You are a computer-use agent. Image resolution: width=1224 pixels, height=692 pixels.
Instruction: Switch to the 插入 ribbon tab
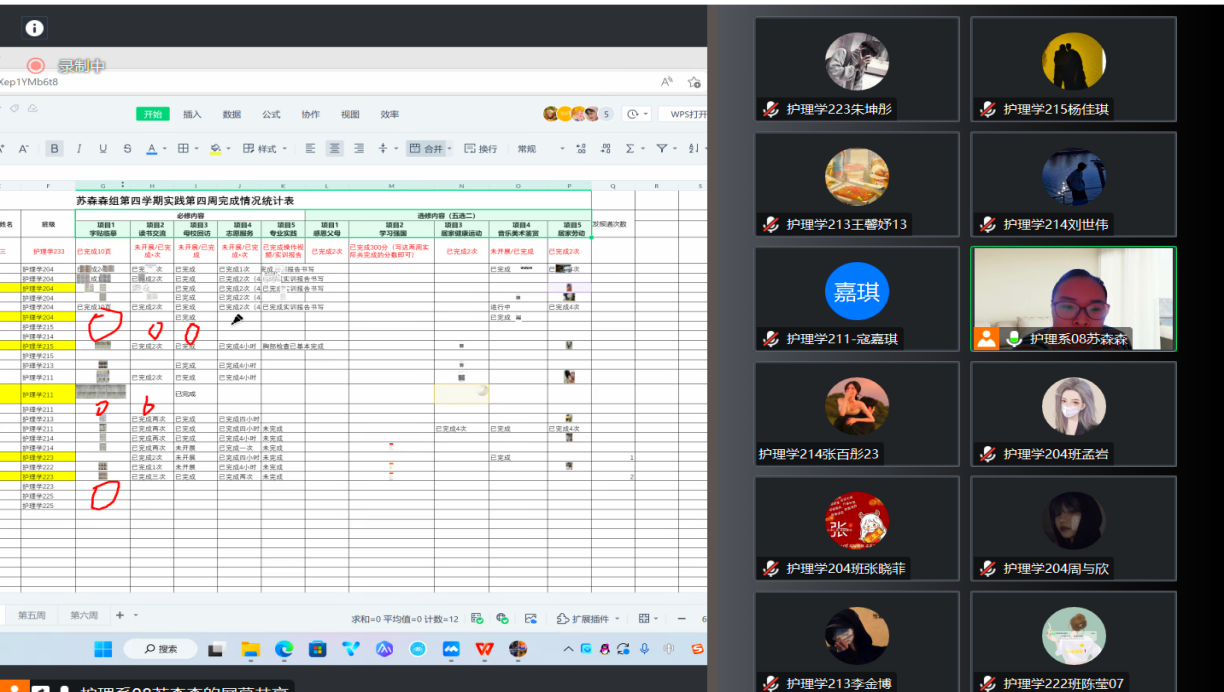[x=192, y=114]
